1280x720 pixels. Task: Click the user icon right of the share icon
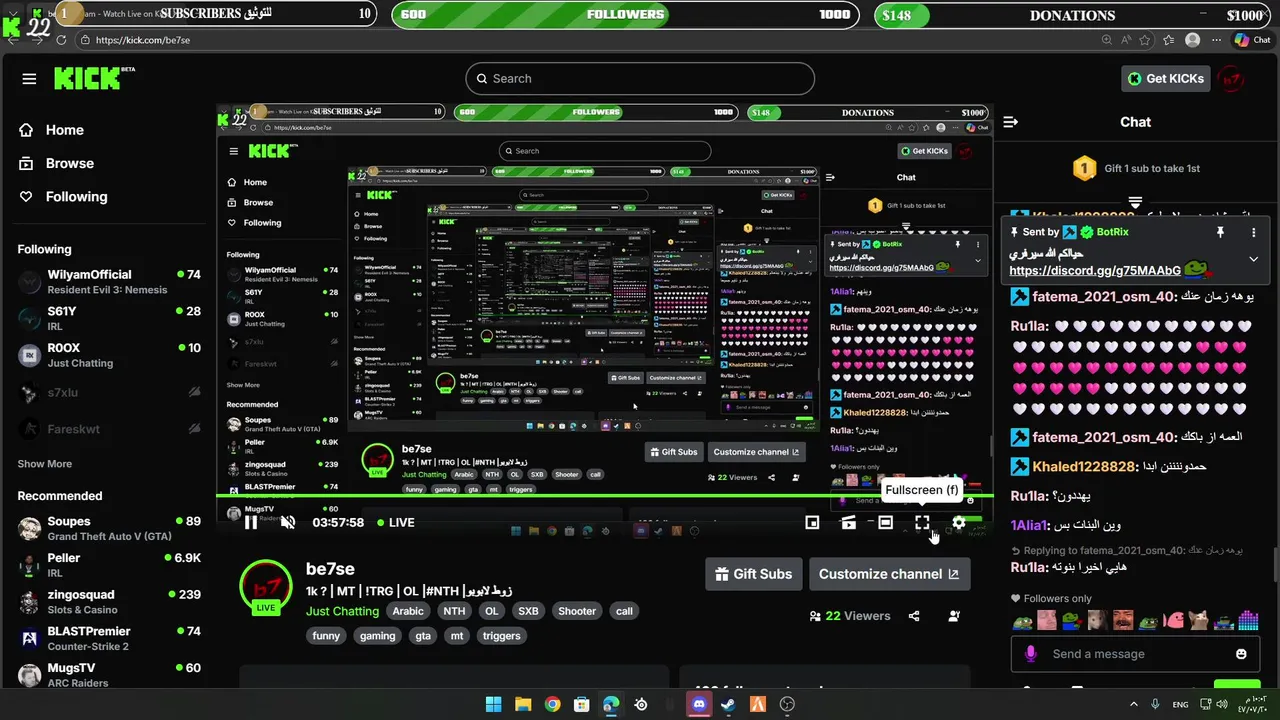(x=954, y=616)
